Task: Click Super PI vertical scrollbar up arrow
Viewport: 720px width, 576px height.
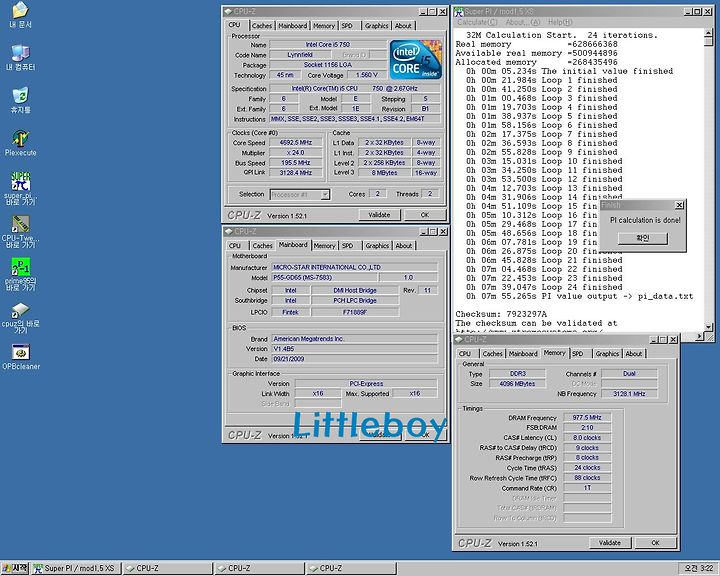Action: point(709,33)
